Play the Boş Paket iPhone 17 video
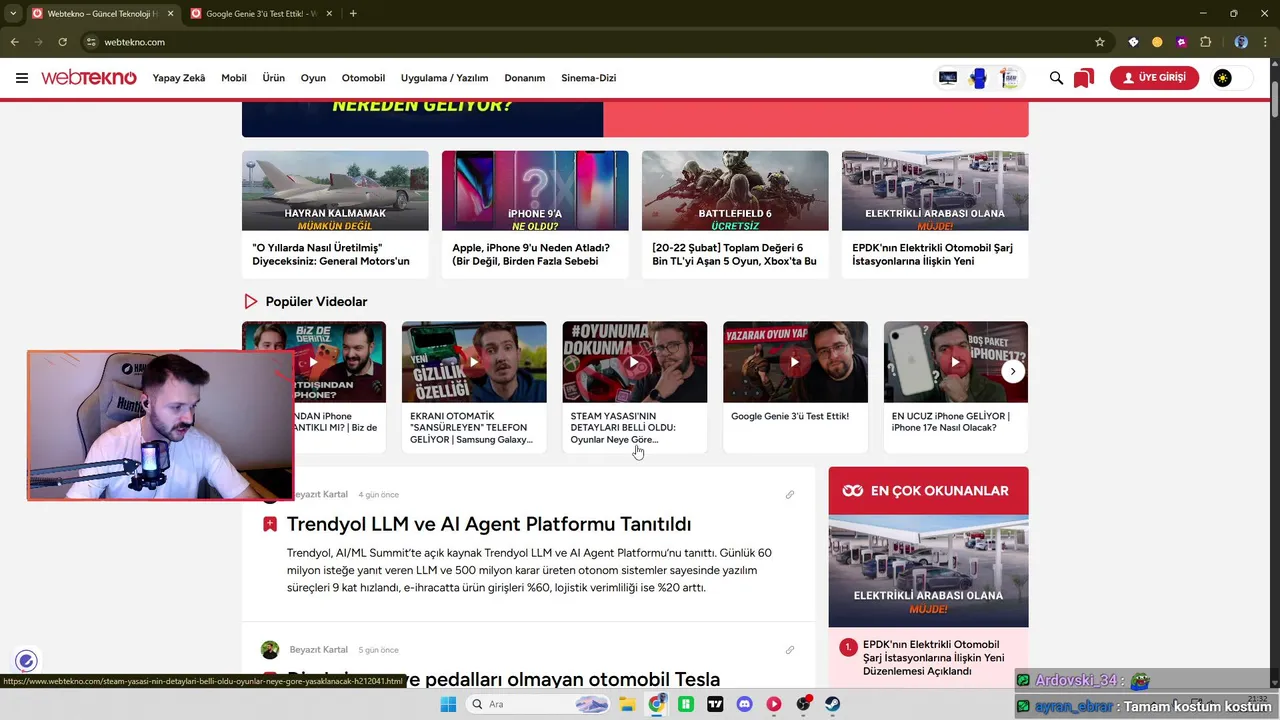The height and width of the screenshot is (720, 1280). pos(956,362)
